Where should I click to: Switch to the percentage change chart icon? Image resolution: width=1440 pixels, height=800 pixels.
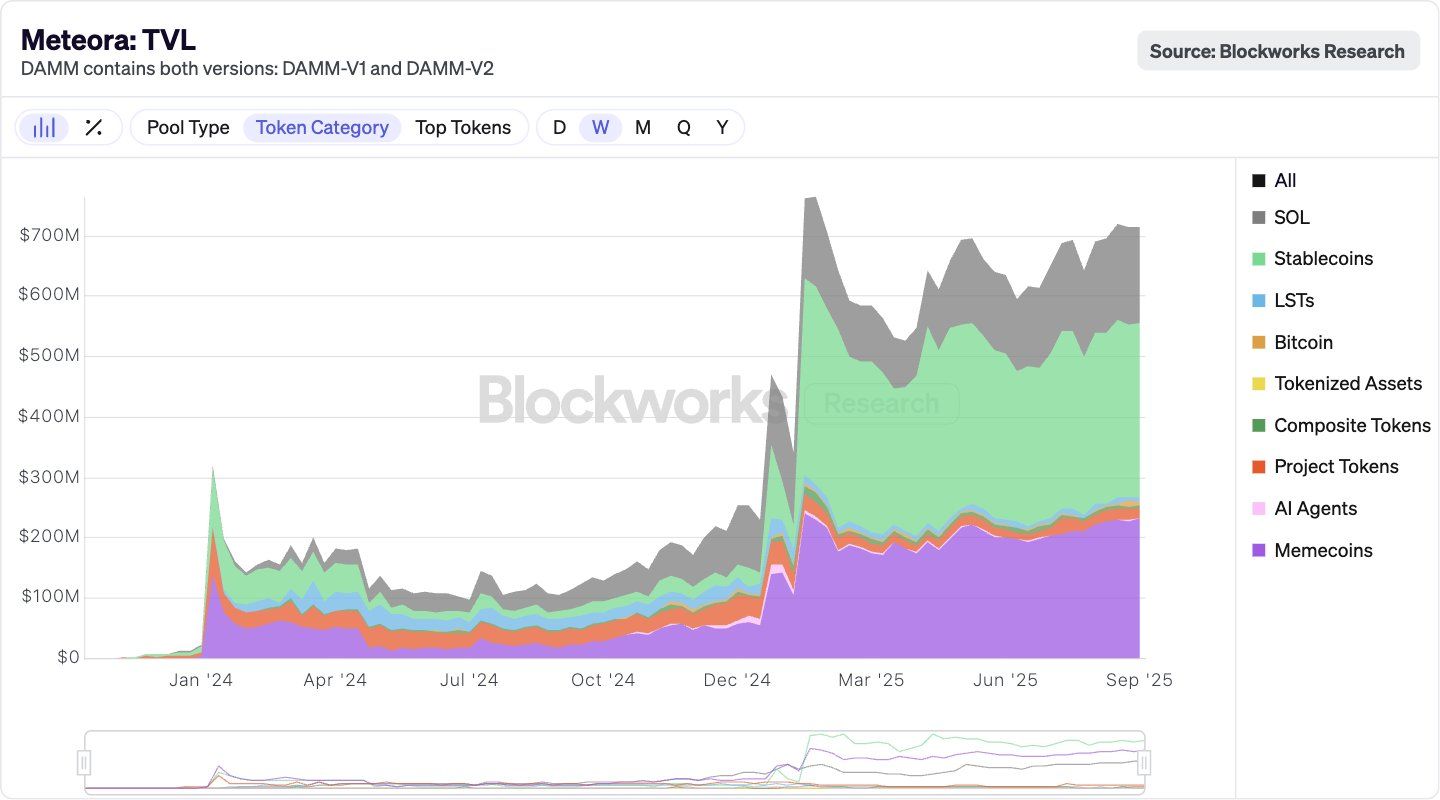coord(94,127)
